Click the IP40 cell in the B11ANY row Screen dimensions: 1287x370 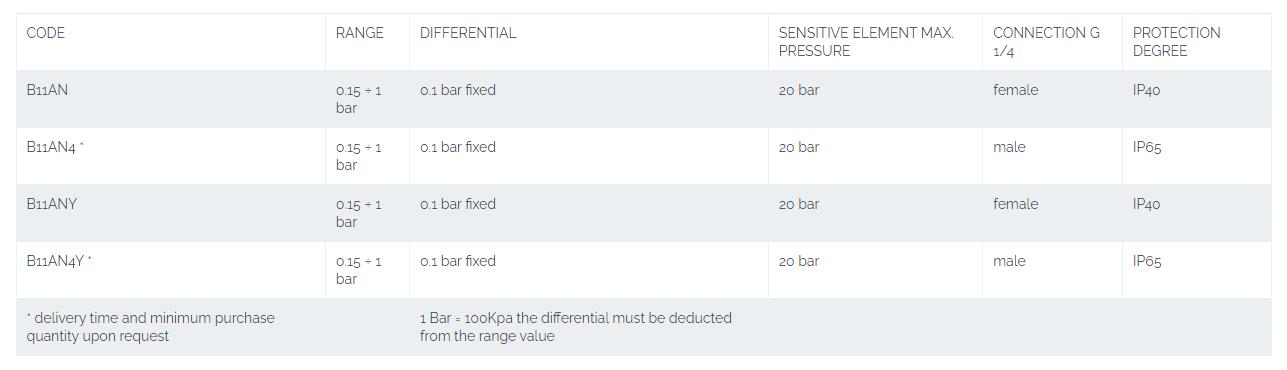(x=1147, y=204)
